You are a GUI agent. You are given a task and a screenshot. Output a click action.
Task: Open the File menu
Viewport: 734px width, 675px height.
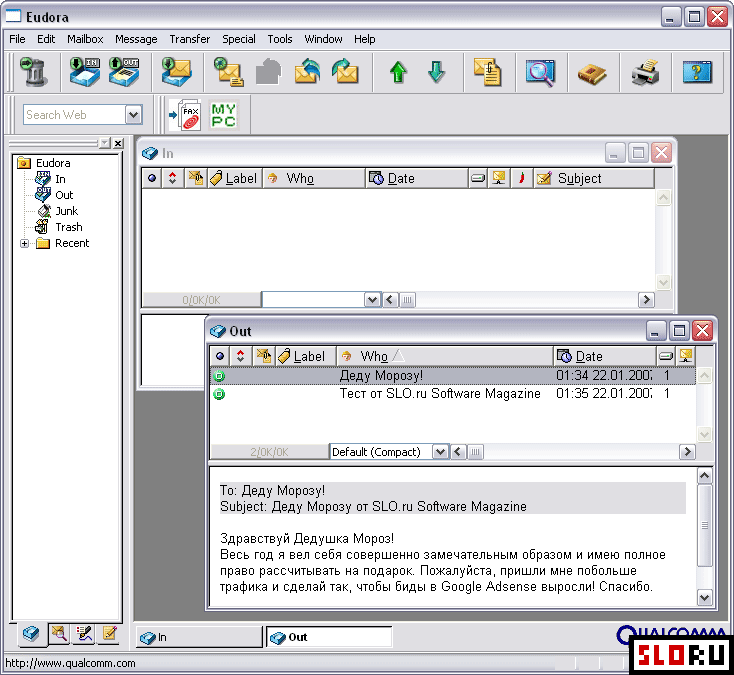click(x=17, y=39)
